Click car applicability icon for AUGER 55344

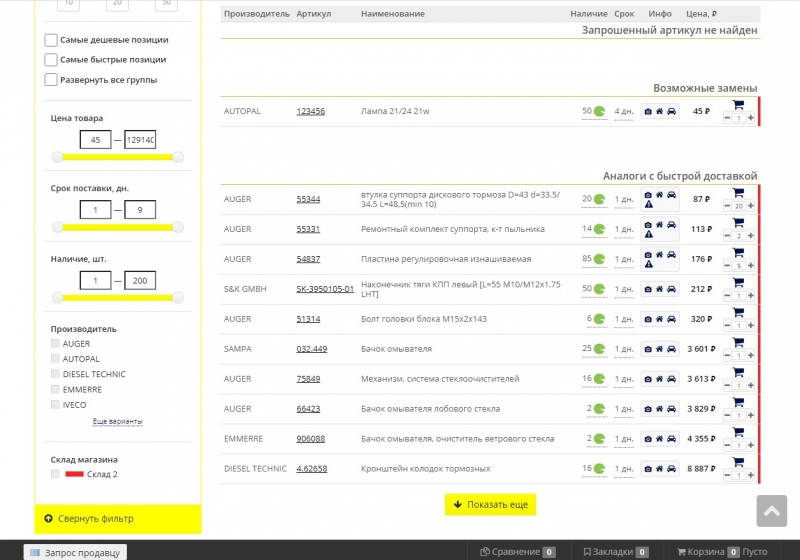(671, 195)
